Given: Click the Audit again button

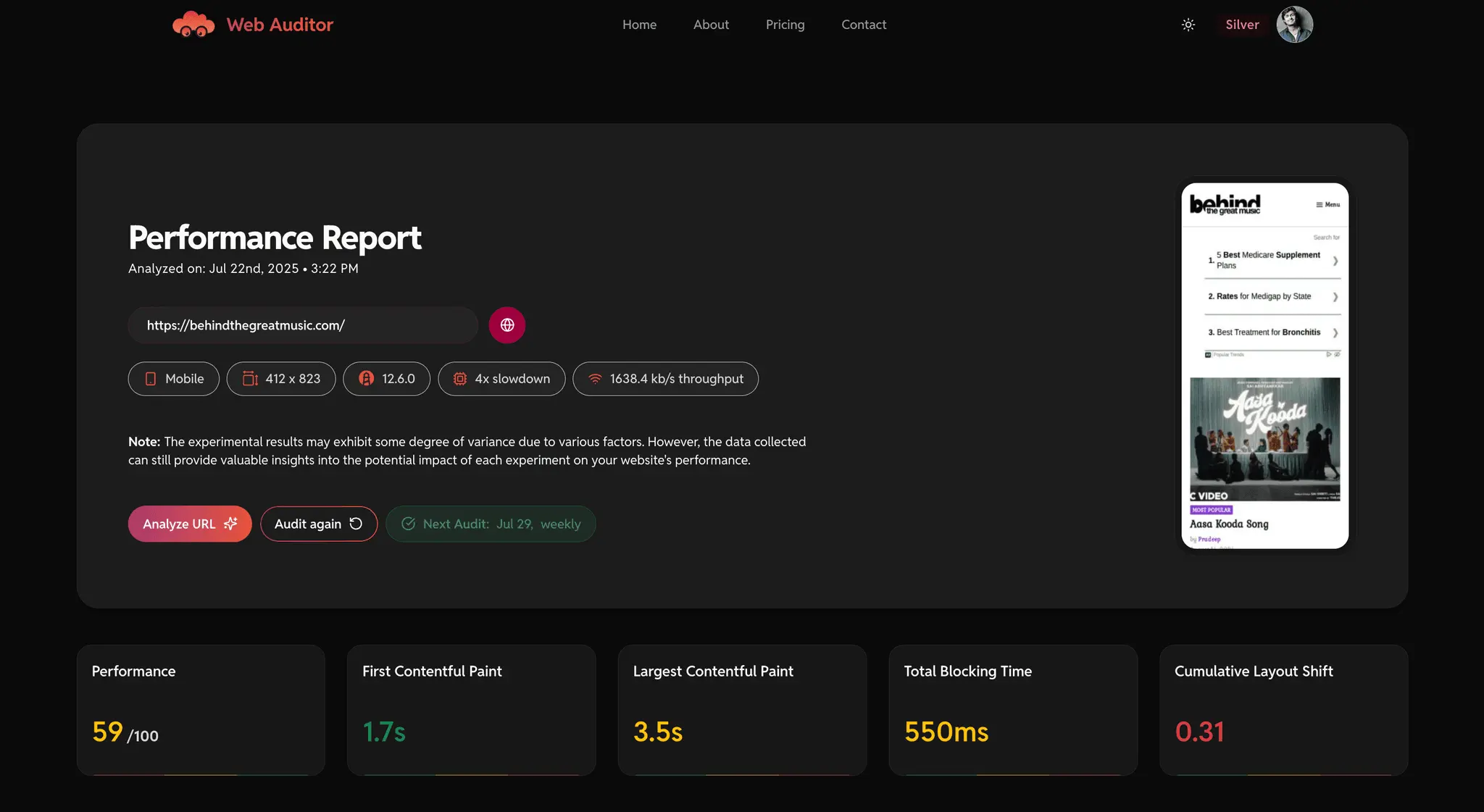Looking at the screenshot, I should tap(319, 524).
